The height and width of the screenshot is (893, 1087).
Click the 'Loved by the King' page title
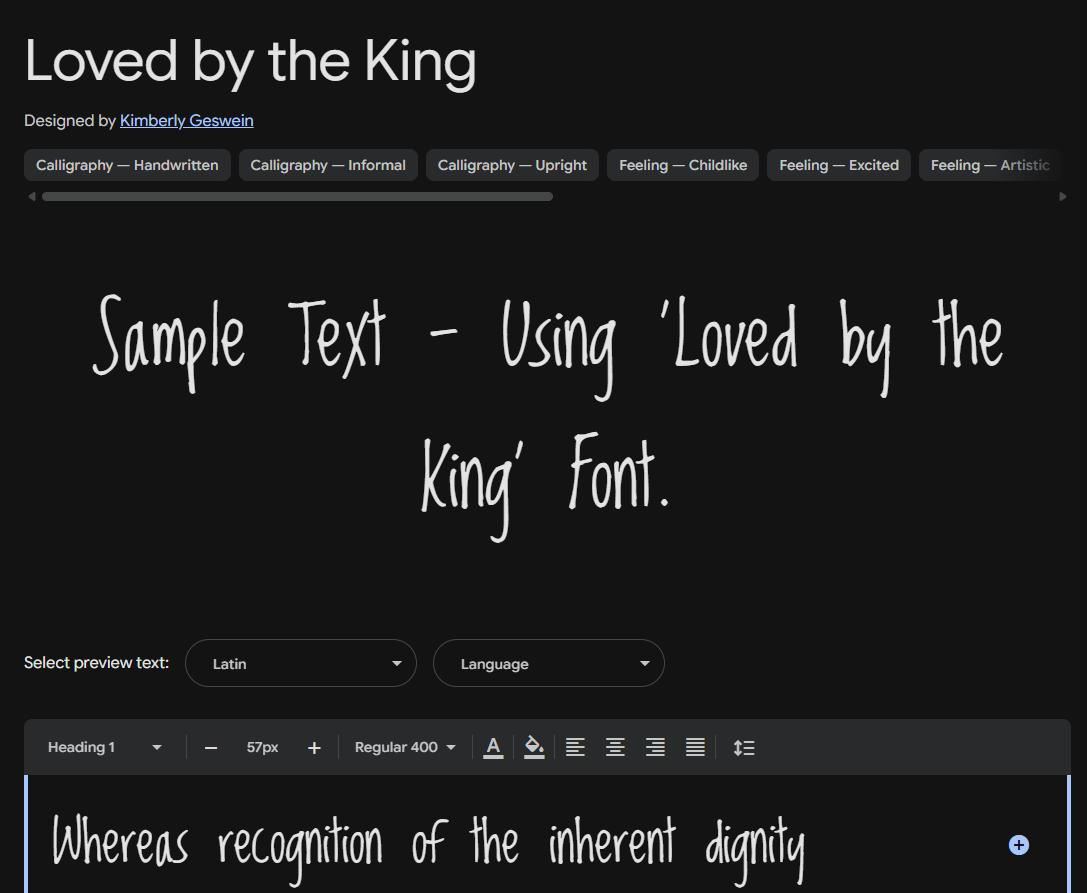click(x=250, y=62)
